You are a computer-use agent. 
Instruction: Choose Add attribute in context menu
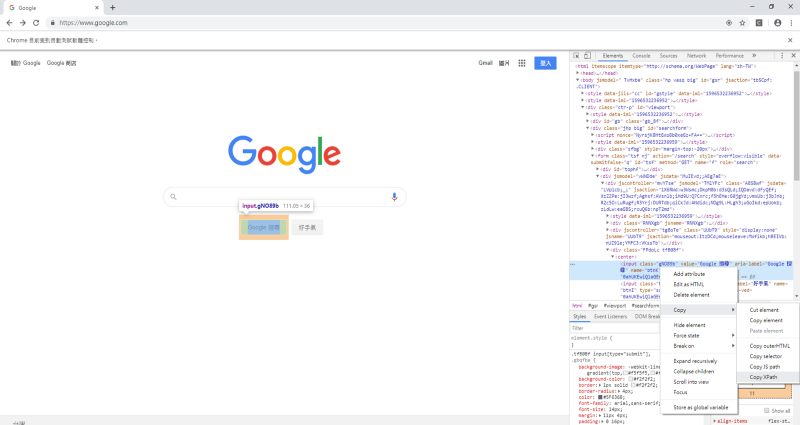click(699, 274)
